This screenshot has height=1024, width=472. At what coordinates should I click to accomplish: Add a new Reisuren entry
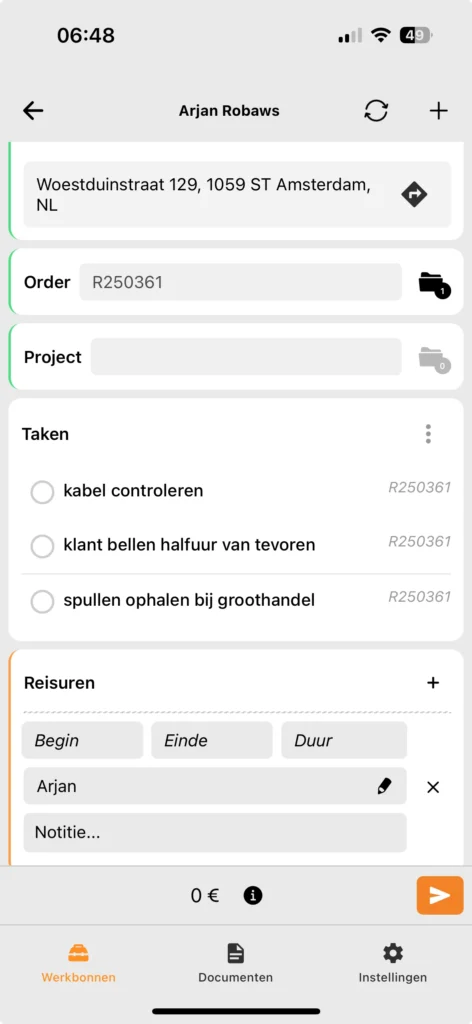coord(433,683)
